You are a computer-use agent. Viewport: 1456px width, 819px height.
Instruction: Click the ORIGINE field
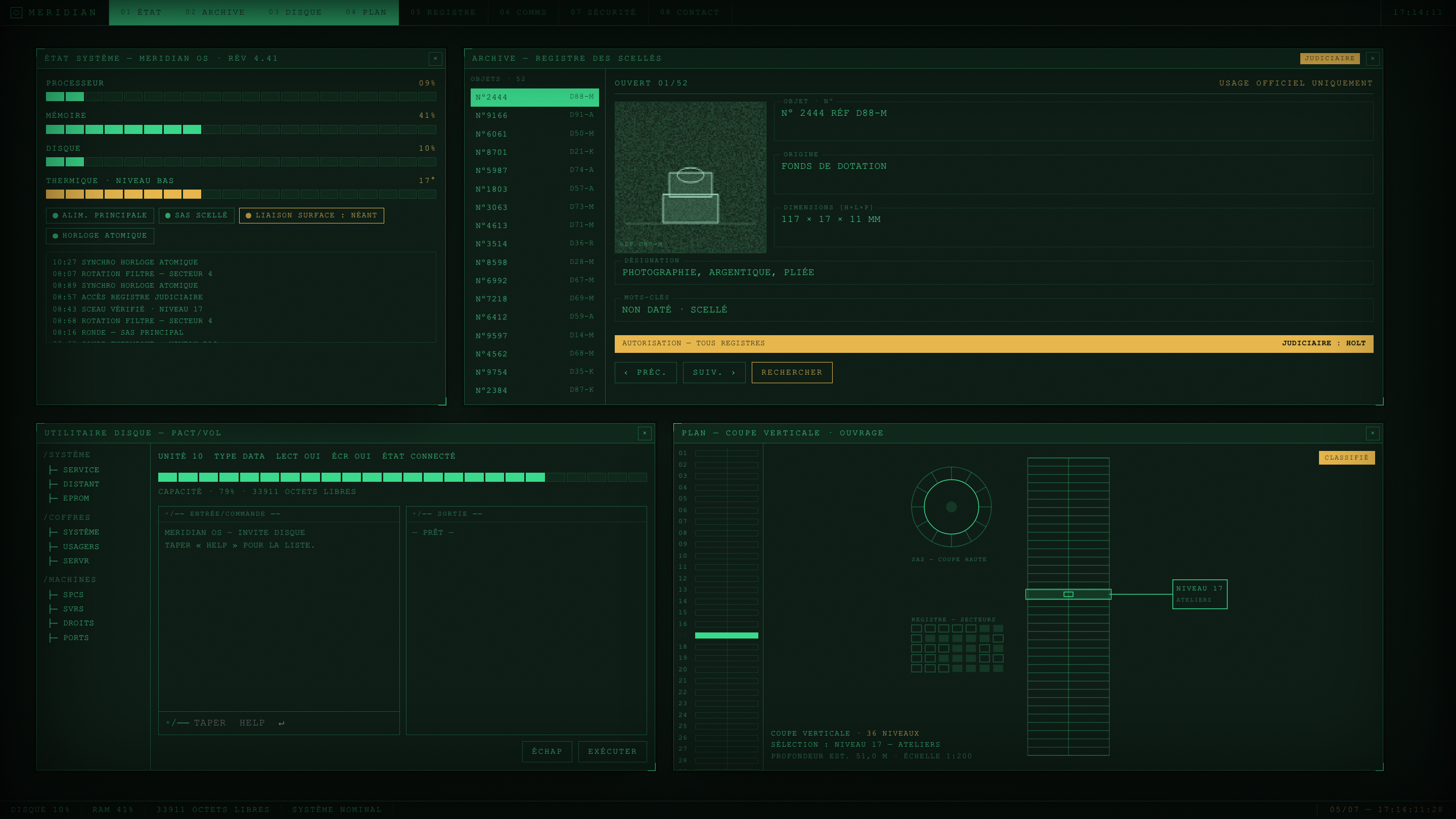coord(1073,174)
